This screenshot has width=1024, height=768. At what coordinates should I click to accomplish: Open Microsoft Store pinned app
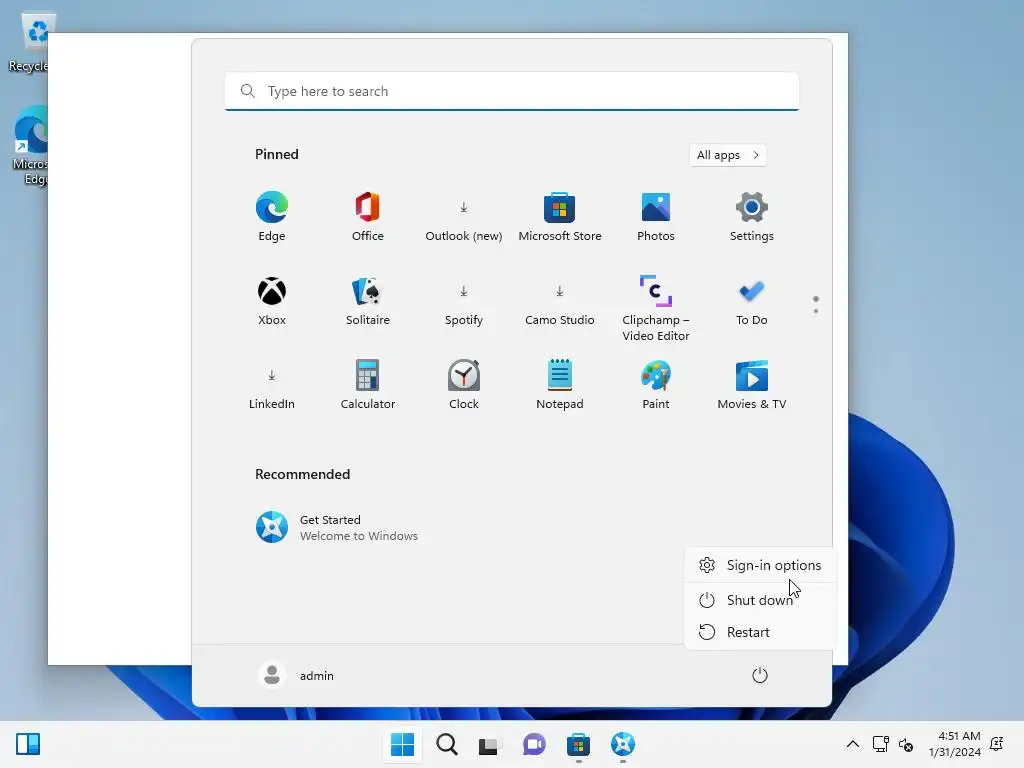560,217
